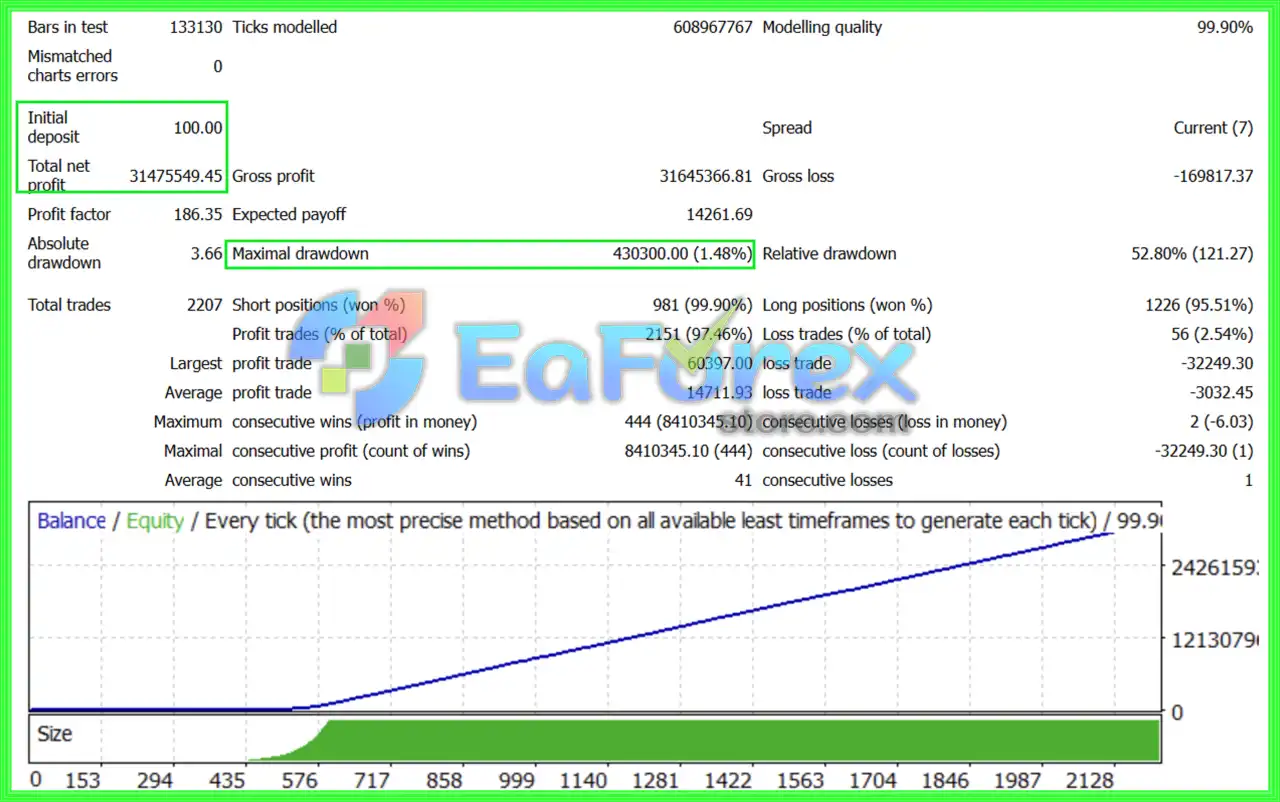Click the Equity legend label in the chart
This screenshot has height=802, width=1280.
(x=155, y=521)
